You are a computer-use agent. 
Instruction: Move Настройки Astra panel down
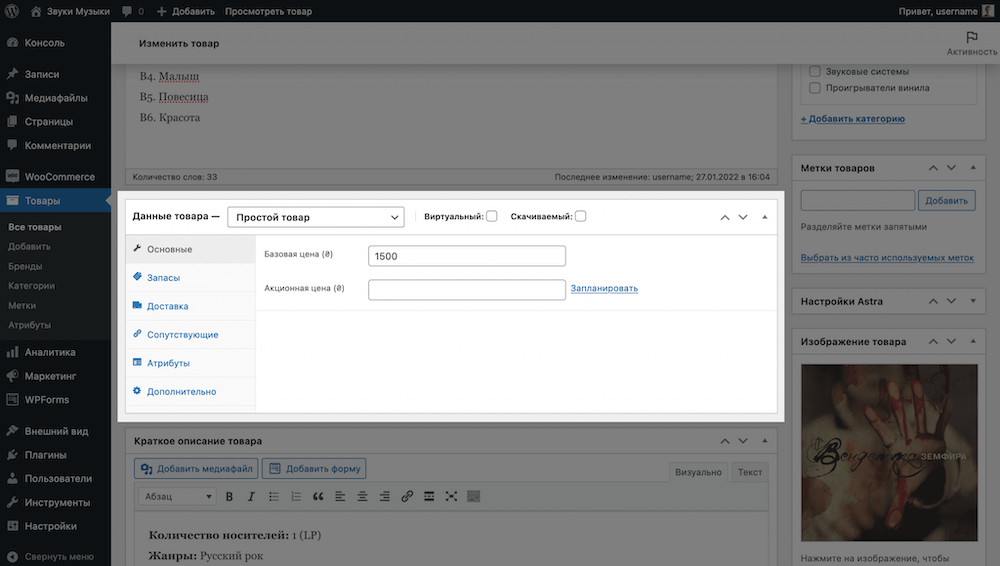point(951,301)
